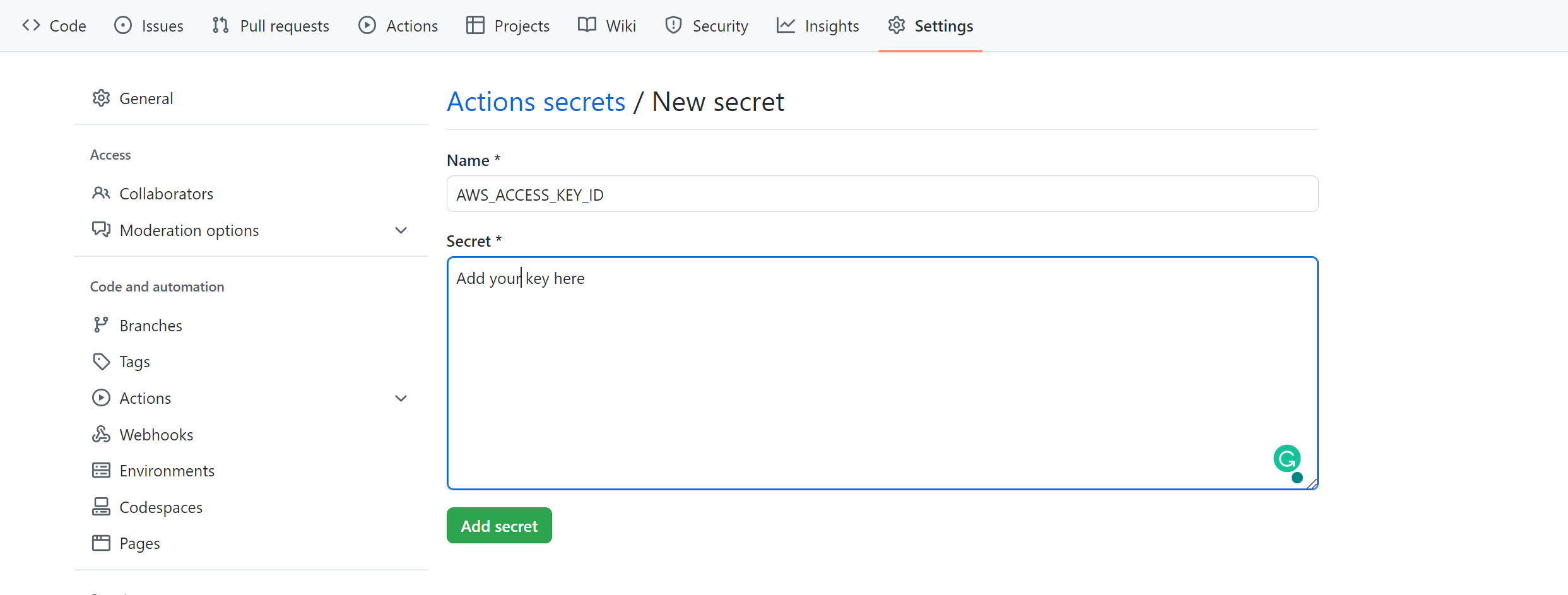Open Webhooks via its sidebar icon
This screenshot has height=595, width=1568.
coord(101,434)
